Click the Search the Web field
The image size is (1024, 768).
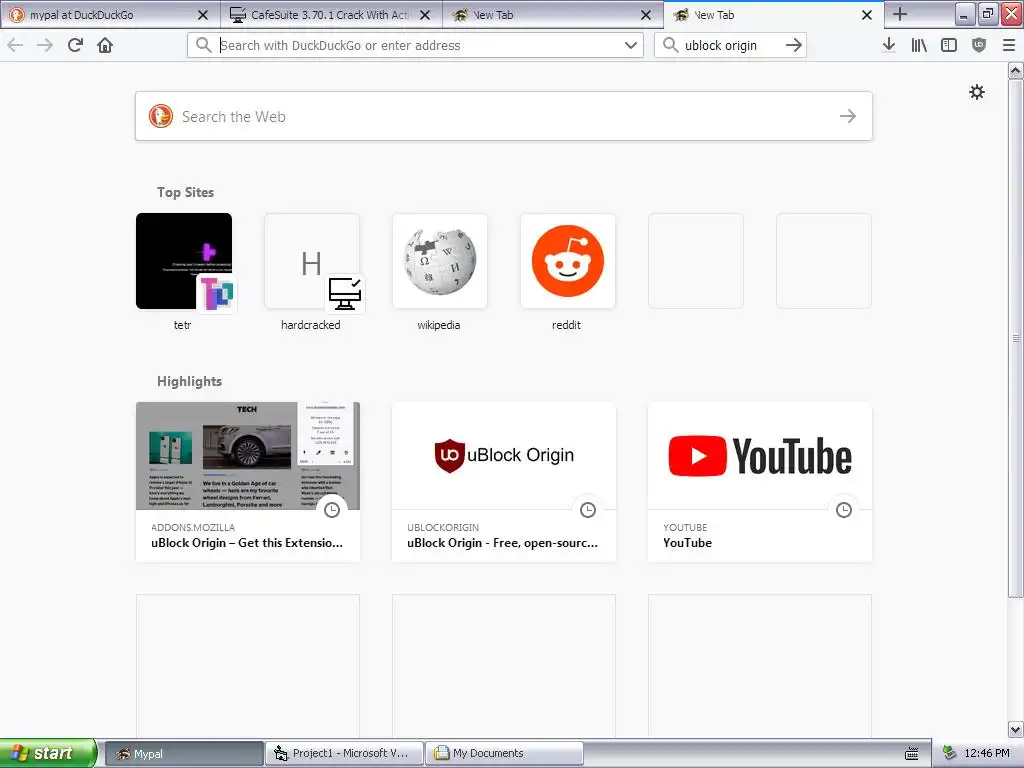tap(504, 116)
